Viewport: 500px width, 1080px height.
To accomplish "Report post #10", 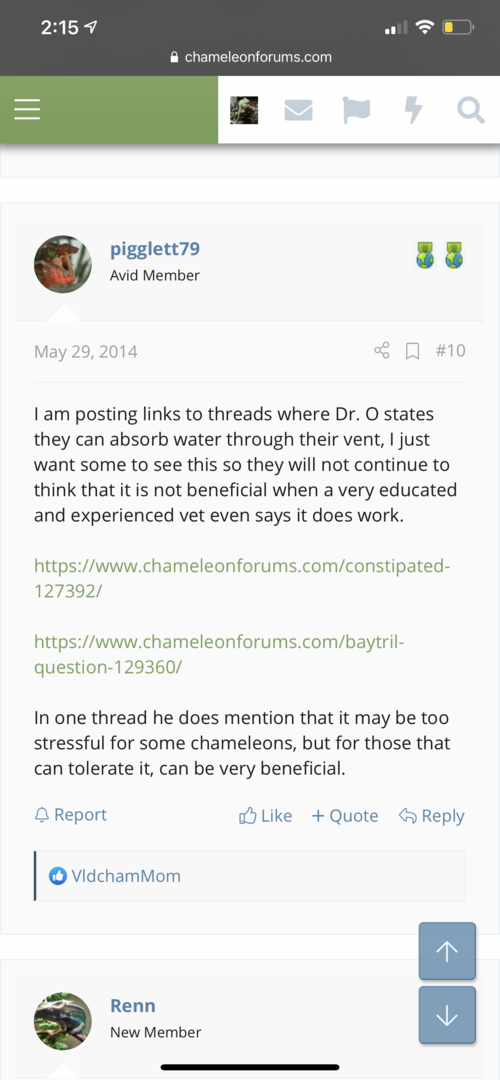I will tap(70, 815).
